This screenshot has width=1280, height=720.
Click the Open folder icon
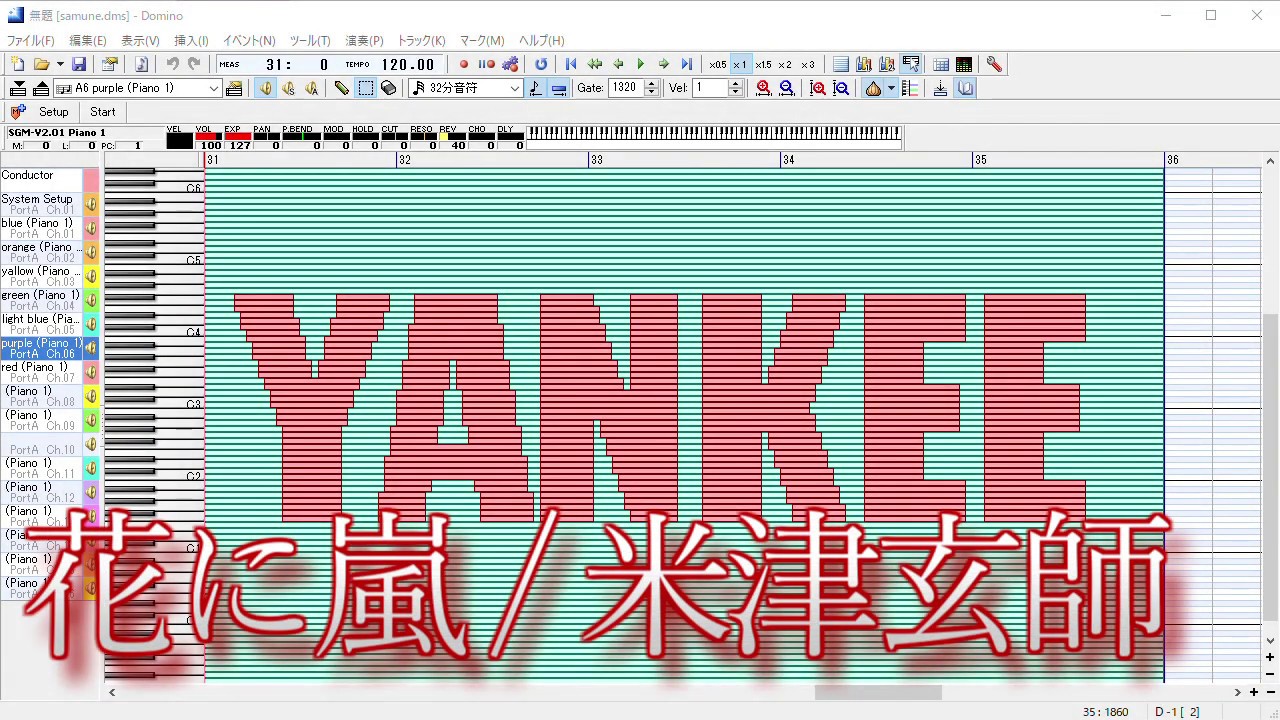(x=40, y=64)
